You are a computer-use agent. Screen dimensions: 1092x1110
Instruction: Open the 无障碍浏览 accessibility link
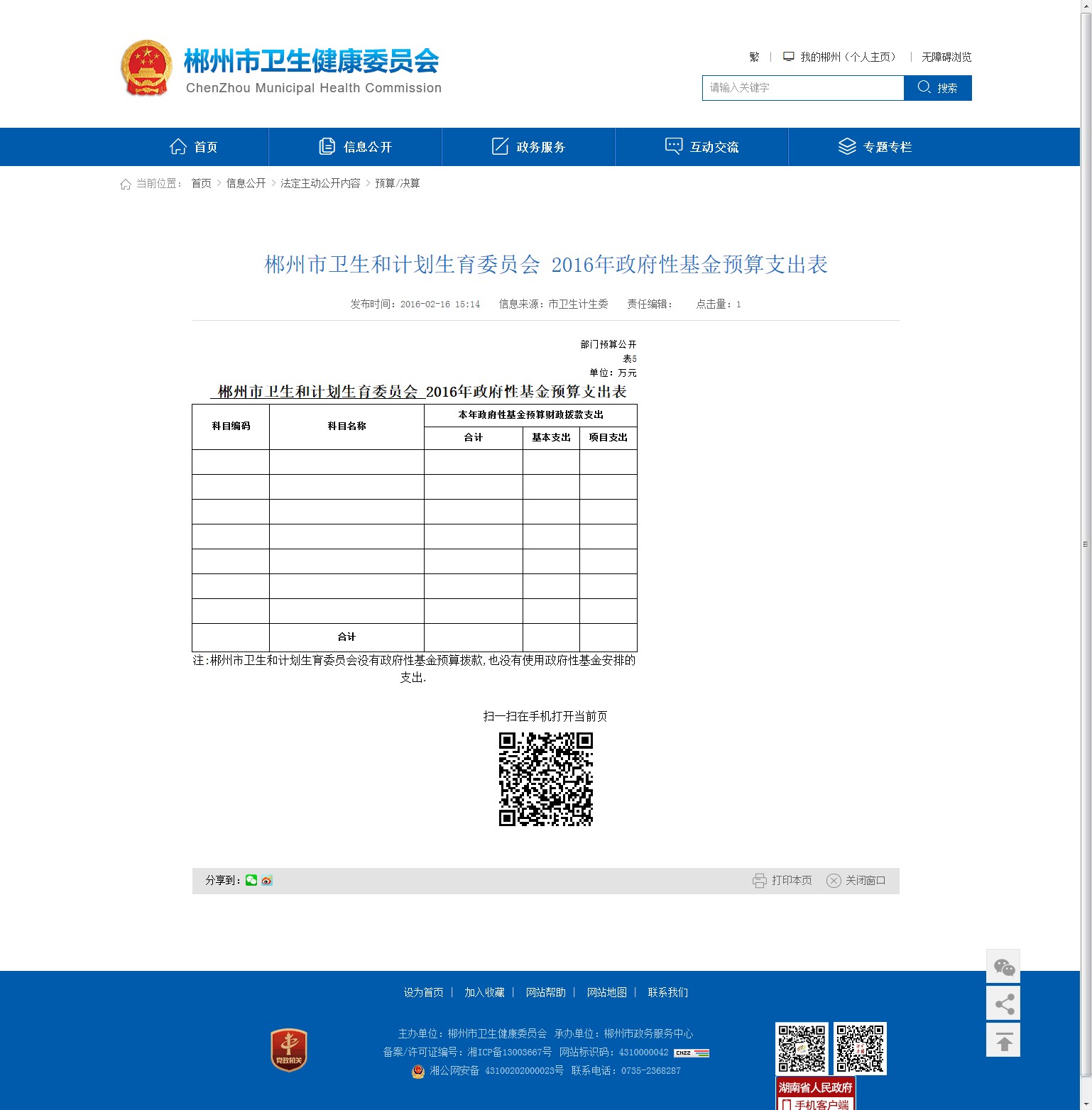click(946, 57)
